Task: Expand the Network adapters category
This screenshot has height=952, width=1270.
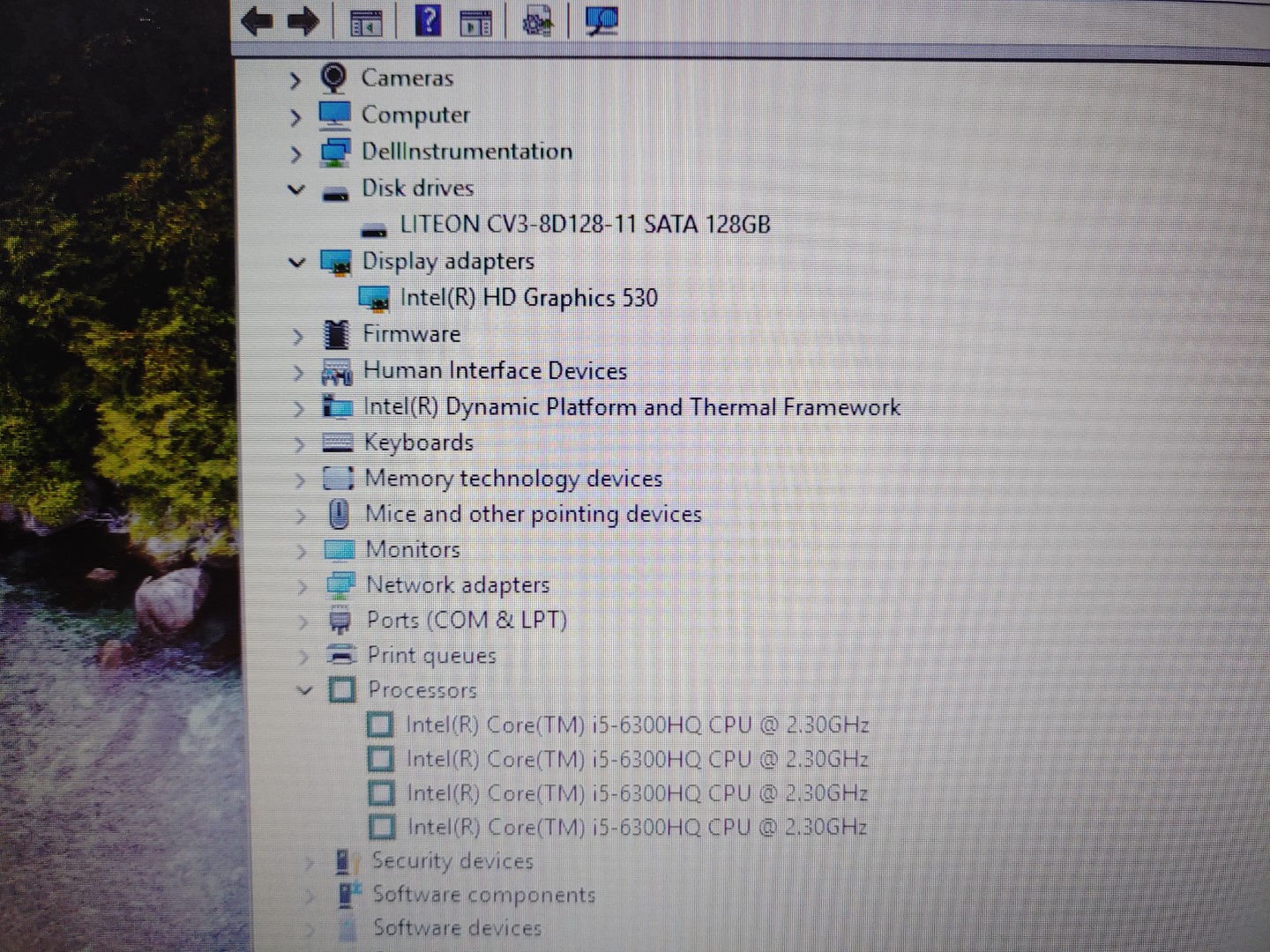Action: 303,585
